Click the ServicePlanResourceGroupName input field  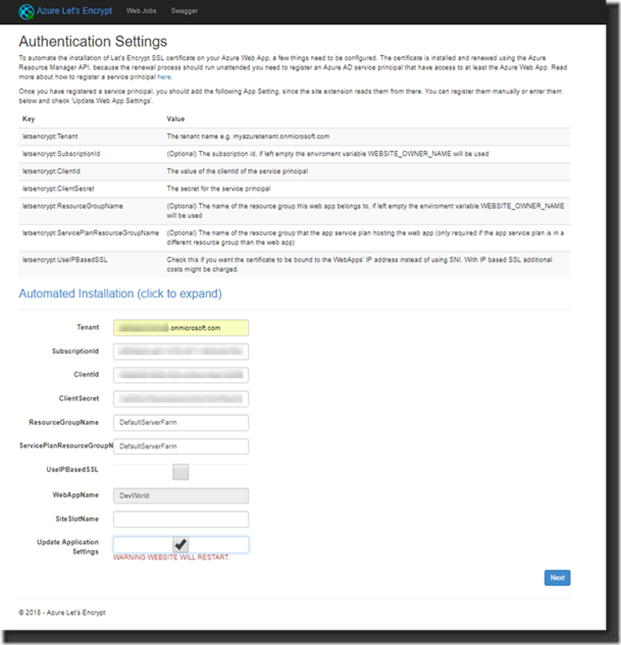coord(181,446)
